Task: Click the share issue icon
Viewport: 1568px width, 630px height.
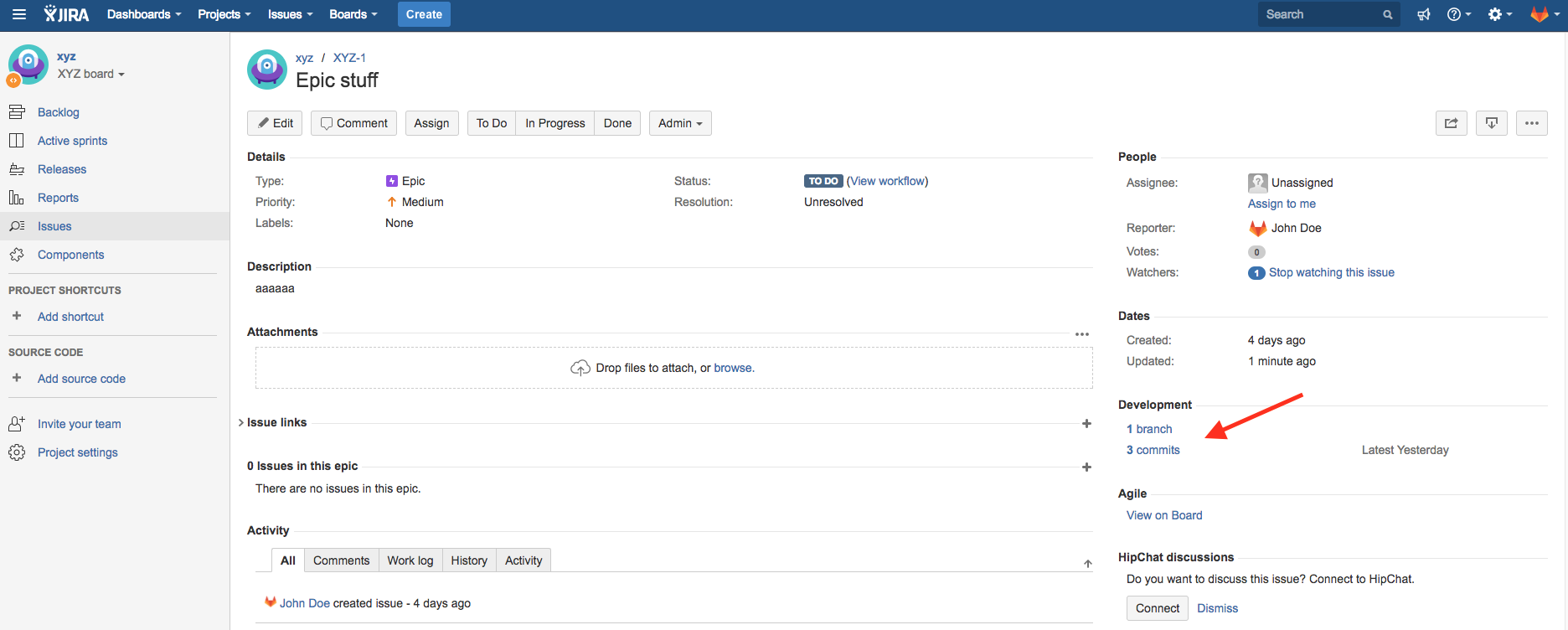Action: pyautogui.click(x=1451, y=123)
